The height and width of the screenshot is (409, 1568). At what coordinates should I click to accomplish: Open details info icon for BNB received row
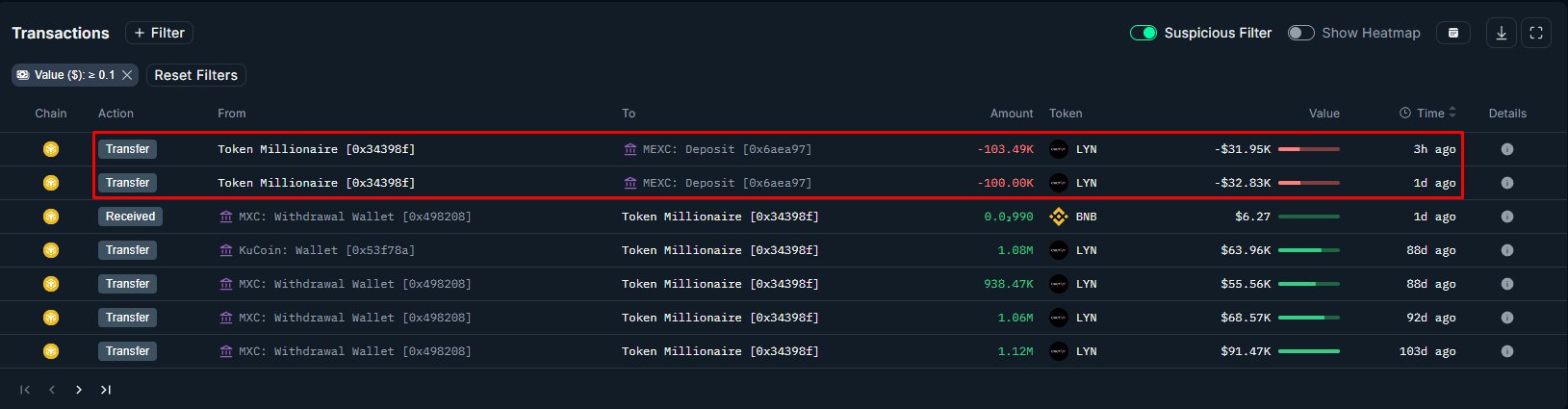(1507, 217)
